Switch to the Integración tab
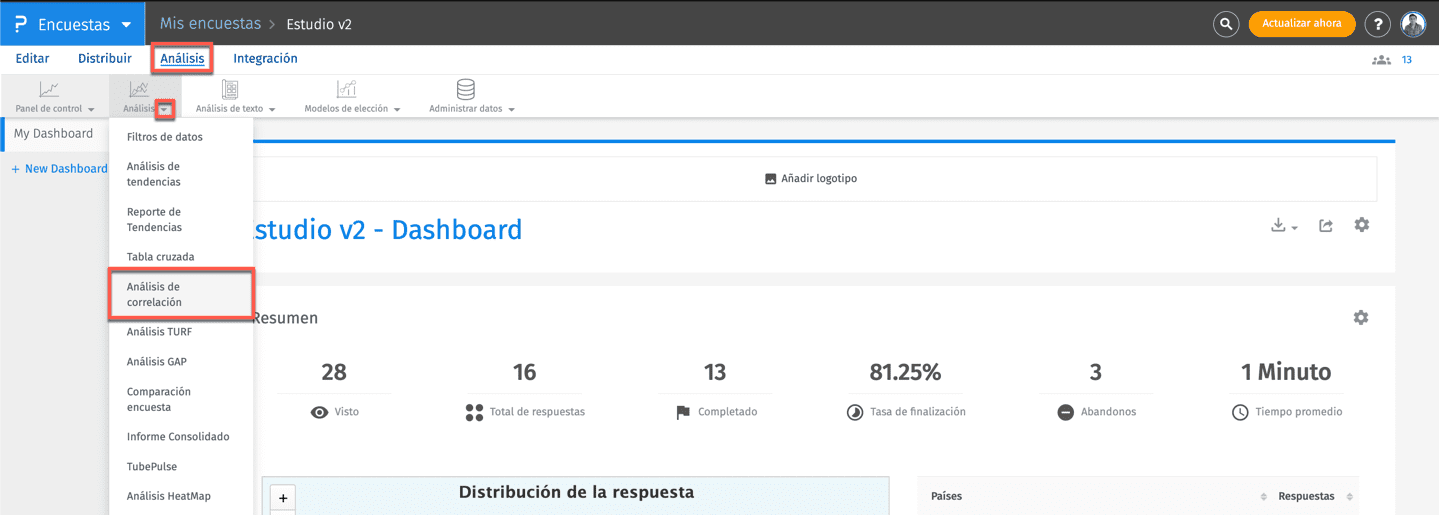This screenshot has height=515, width=1439. [265, 59]
